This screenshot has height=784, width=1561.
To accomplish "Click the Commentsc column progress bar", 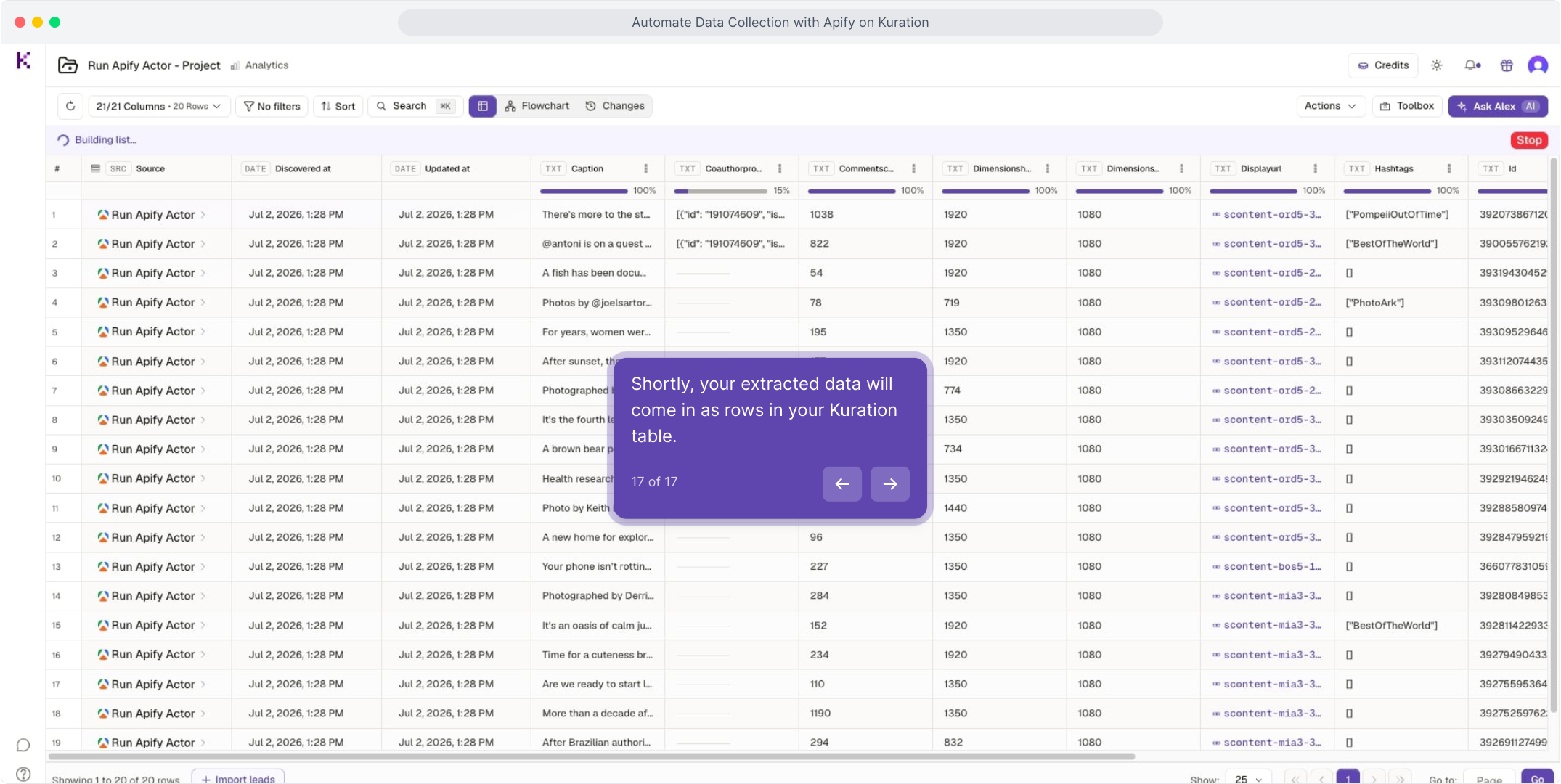I will [x=852, y=191].
